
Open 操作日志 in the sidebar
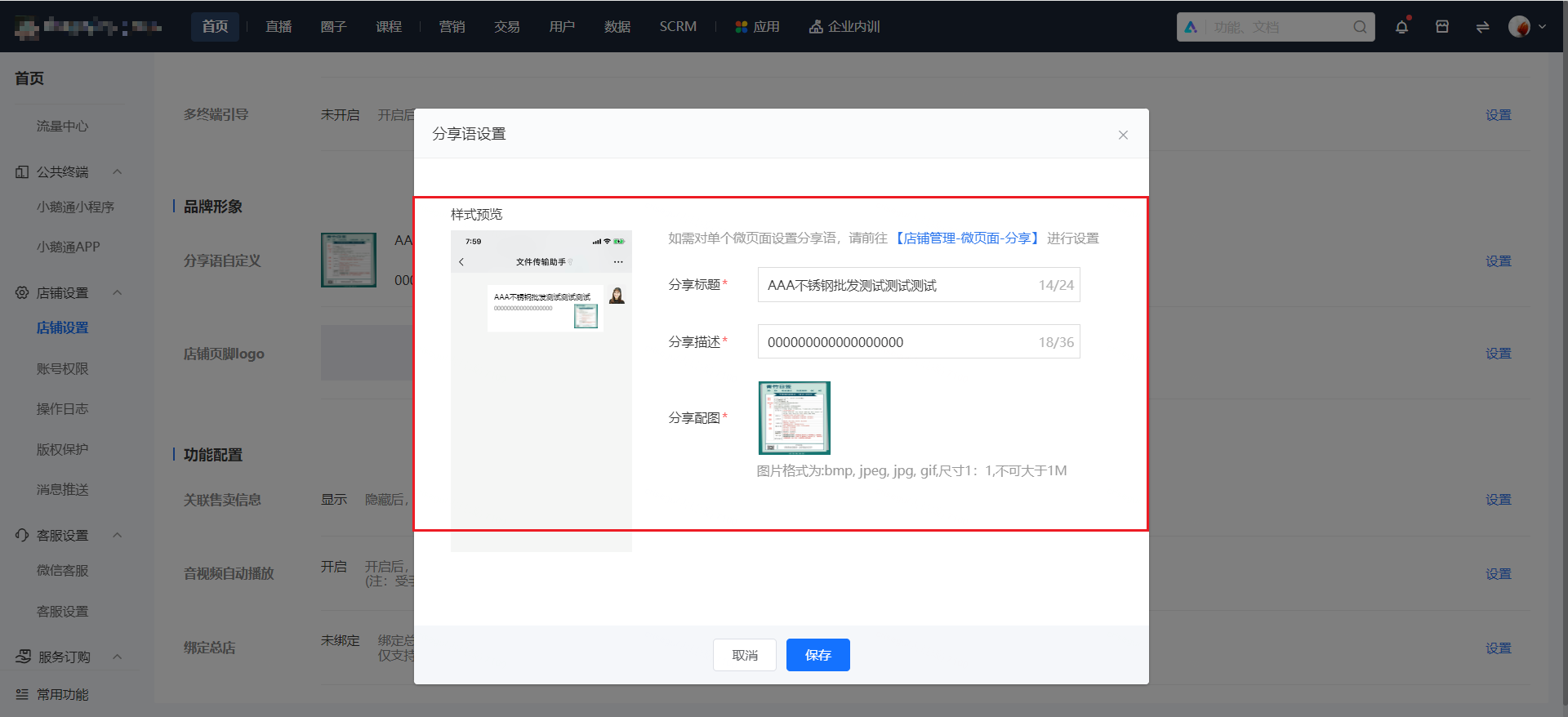[x=62, y=408]
